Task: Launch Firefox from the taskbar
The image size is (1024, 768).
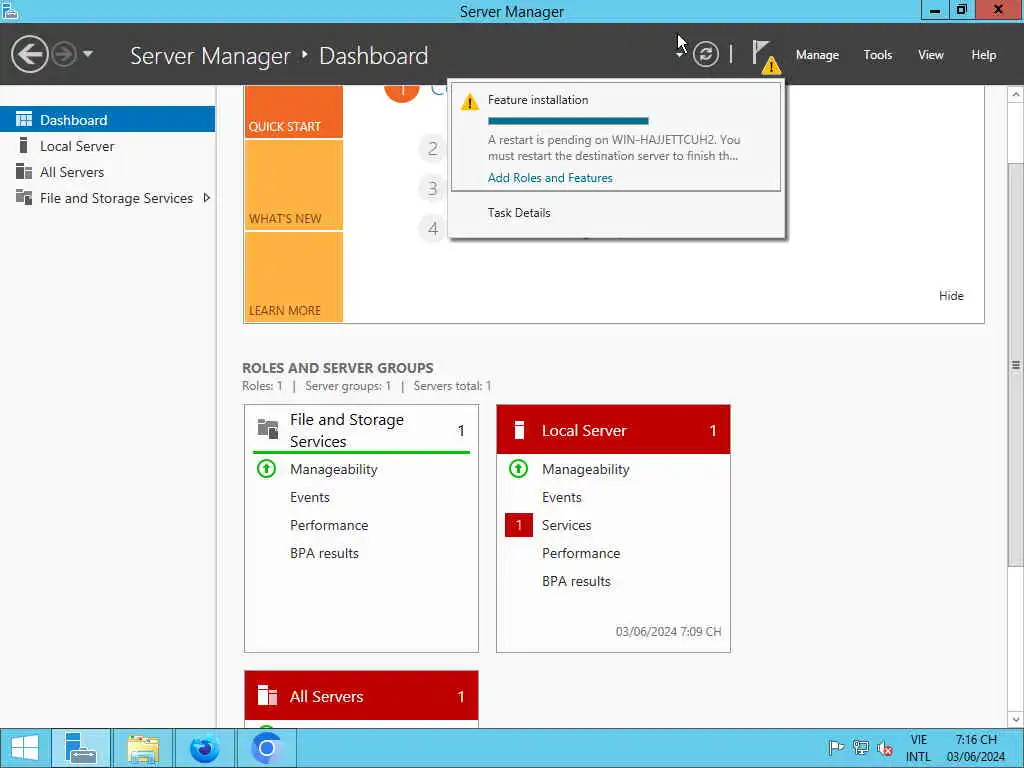Action: click(x=204, y=748)
